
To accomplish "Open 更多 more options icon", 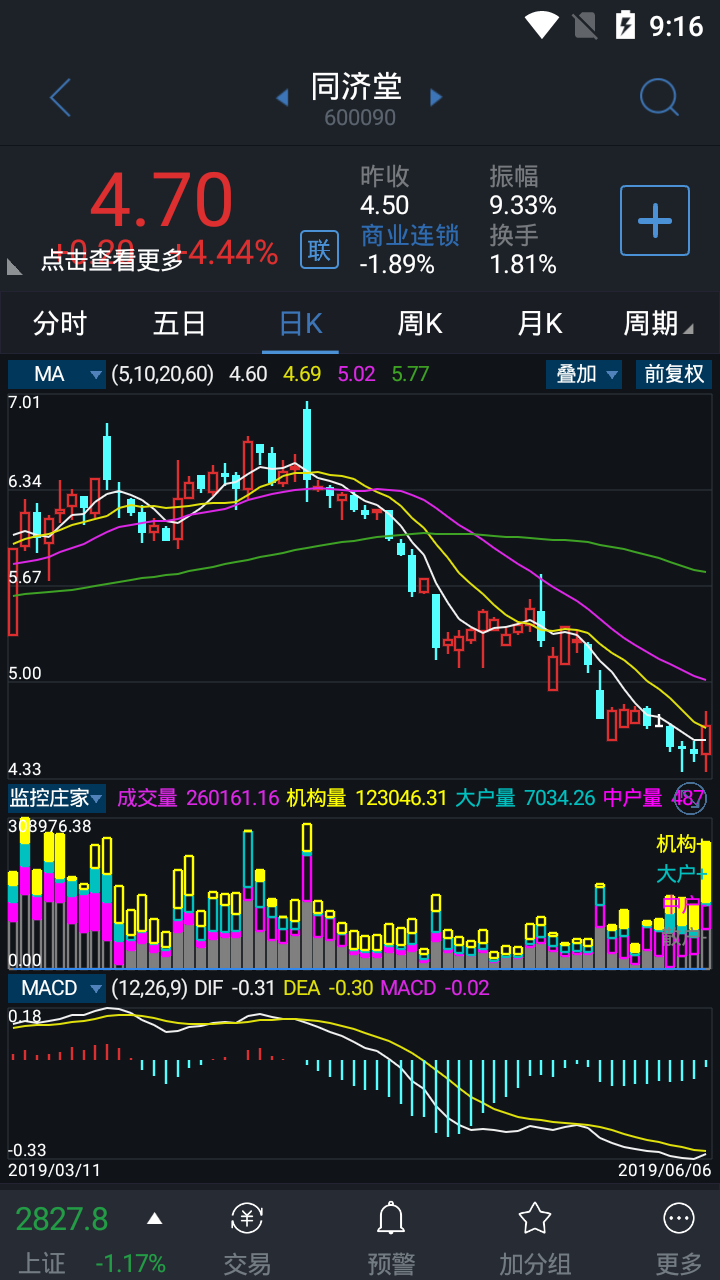I will (679, 1218).
